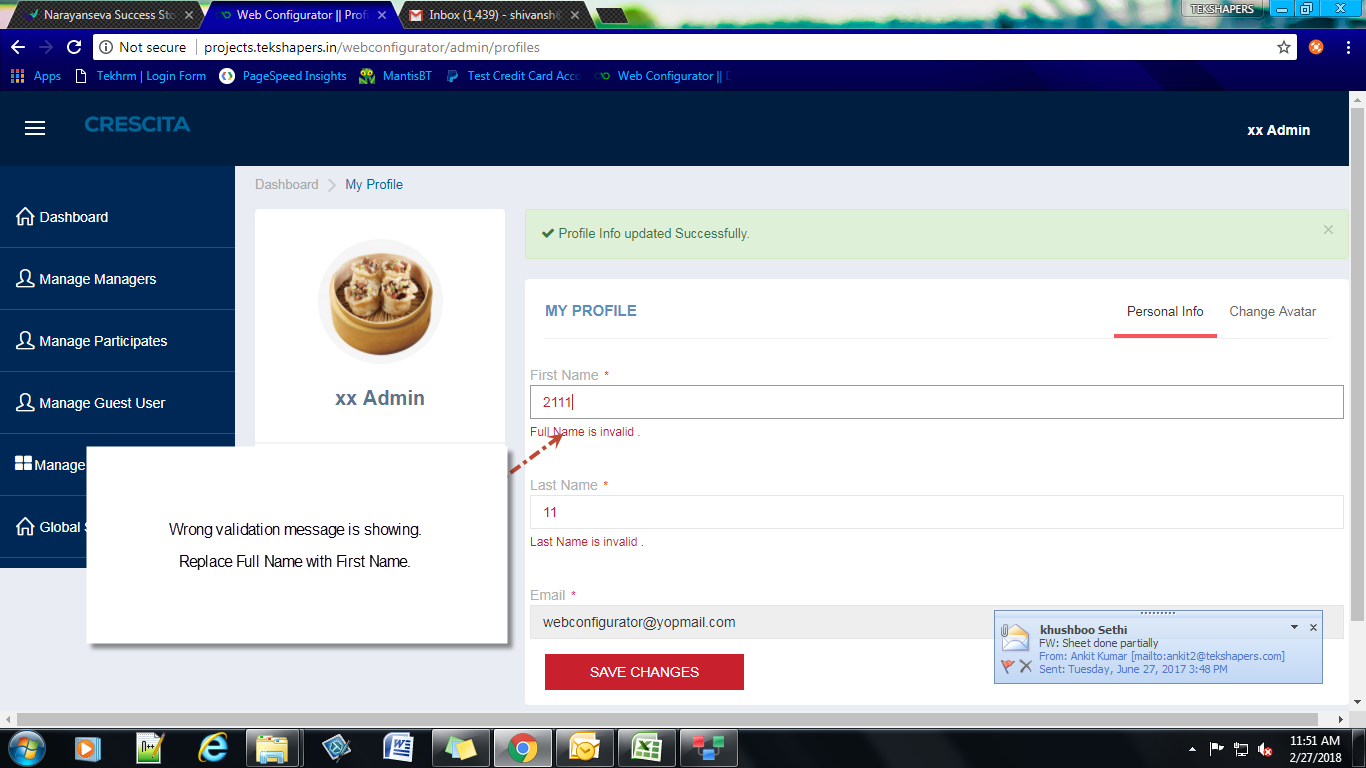Screen dimensions: 1366x768
Task: Open the Web Configurator bookmark
Action: point(663,76)
